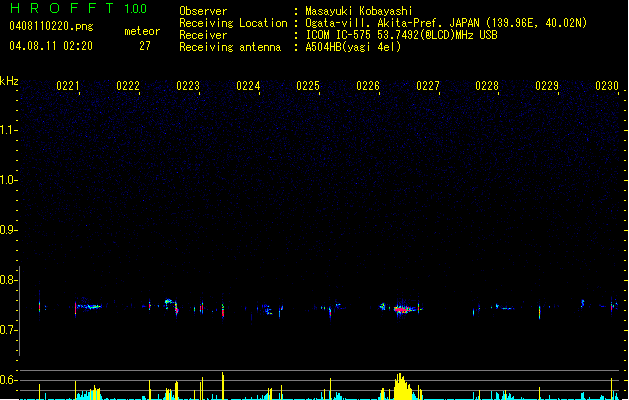Click the 0228 time marker
The width and height of the screenshot is (629, 400).
[x=487, y=86]
